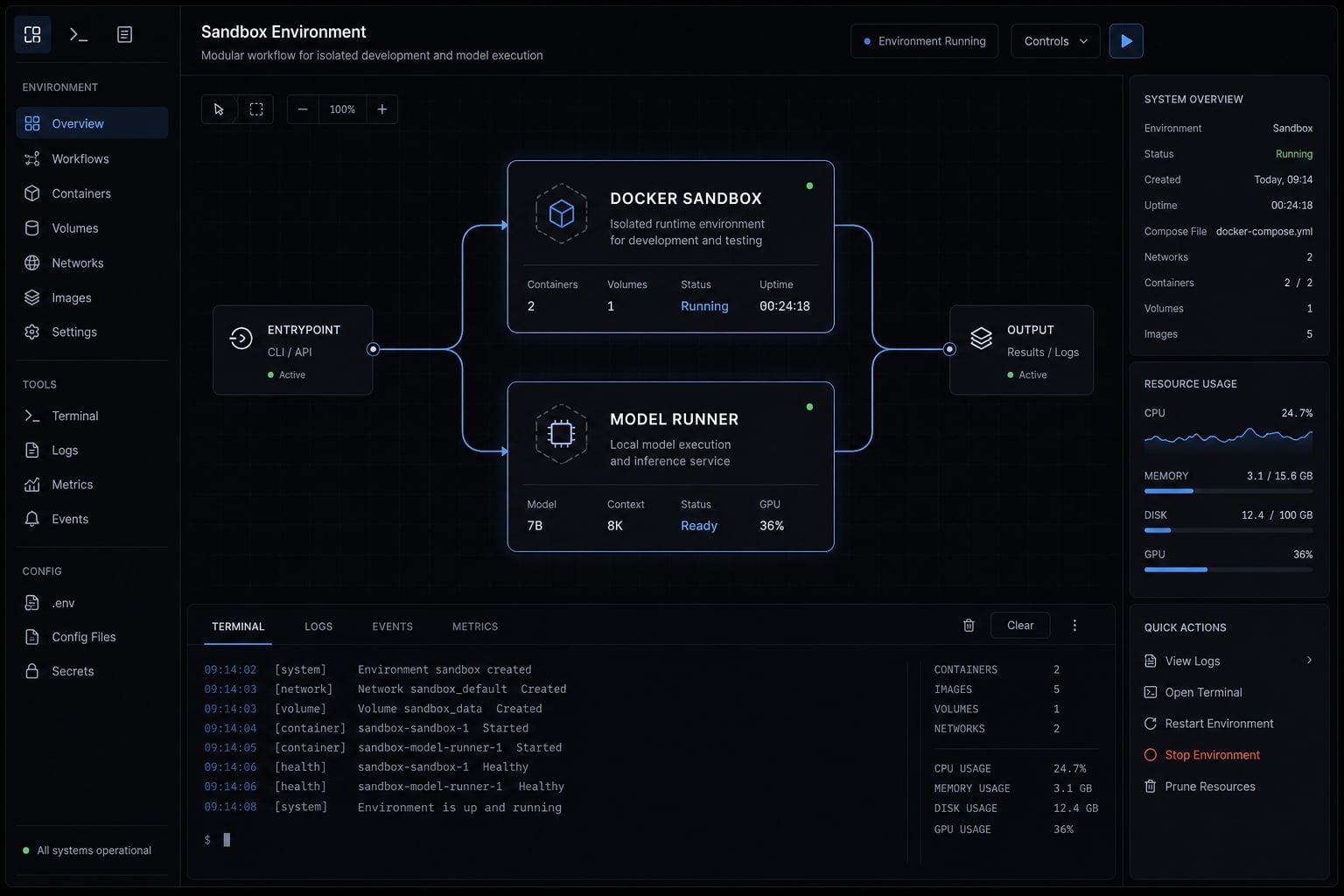Select the MODEL RUNNER title
Image resolution: width=1344 pixels, height=896 pixels.
coord(675,419)
